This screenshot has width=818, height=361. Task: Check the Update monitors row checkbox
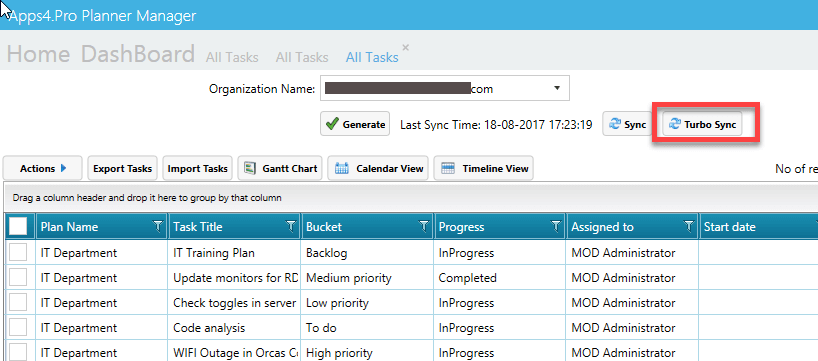[x=18, y=278]
